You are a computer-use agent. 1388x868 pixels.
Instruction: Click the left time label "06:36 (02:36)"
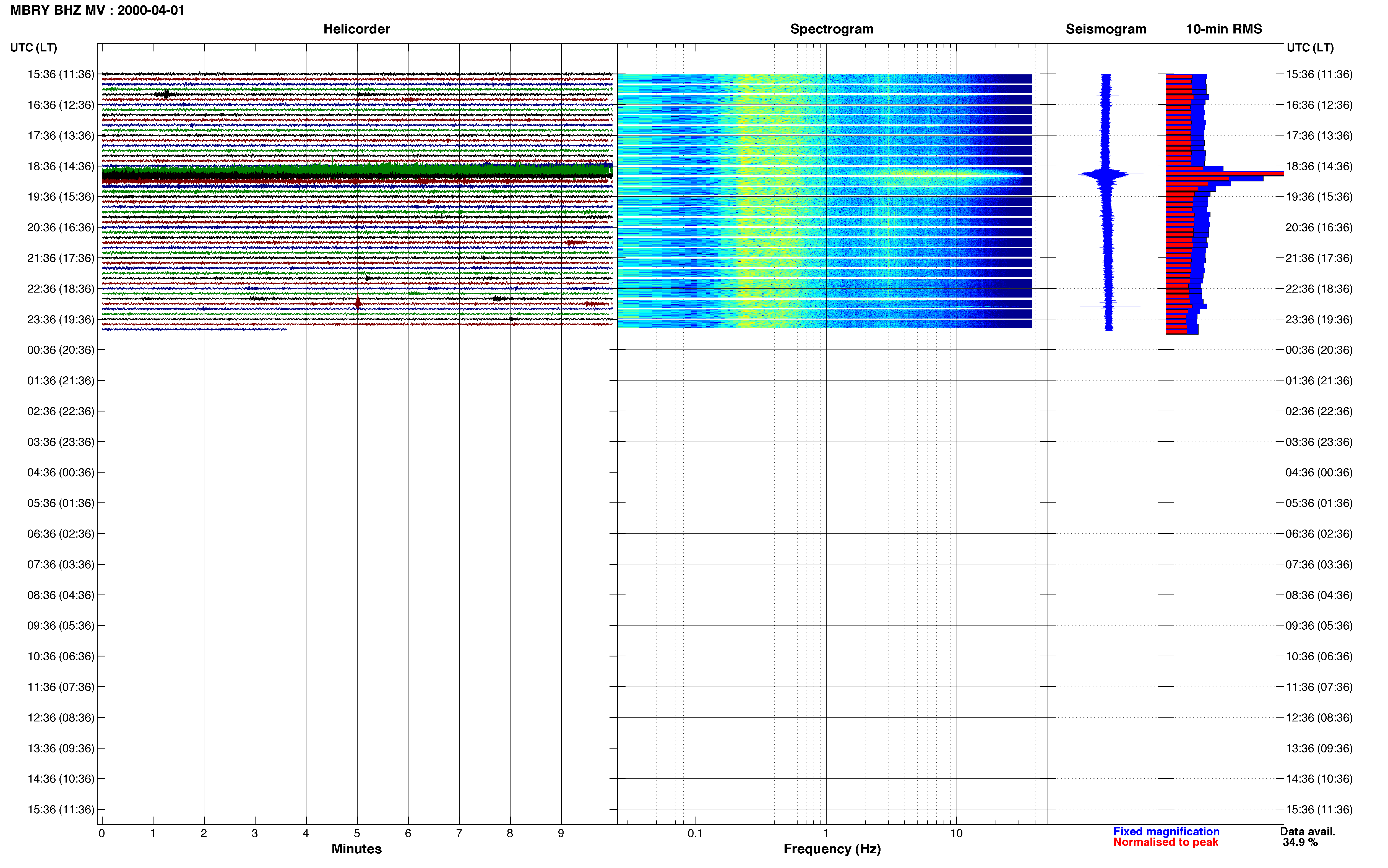[61, 534]
